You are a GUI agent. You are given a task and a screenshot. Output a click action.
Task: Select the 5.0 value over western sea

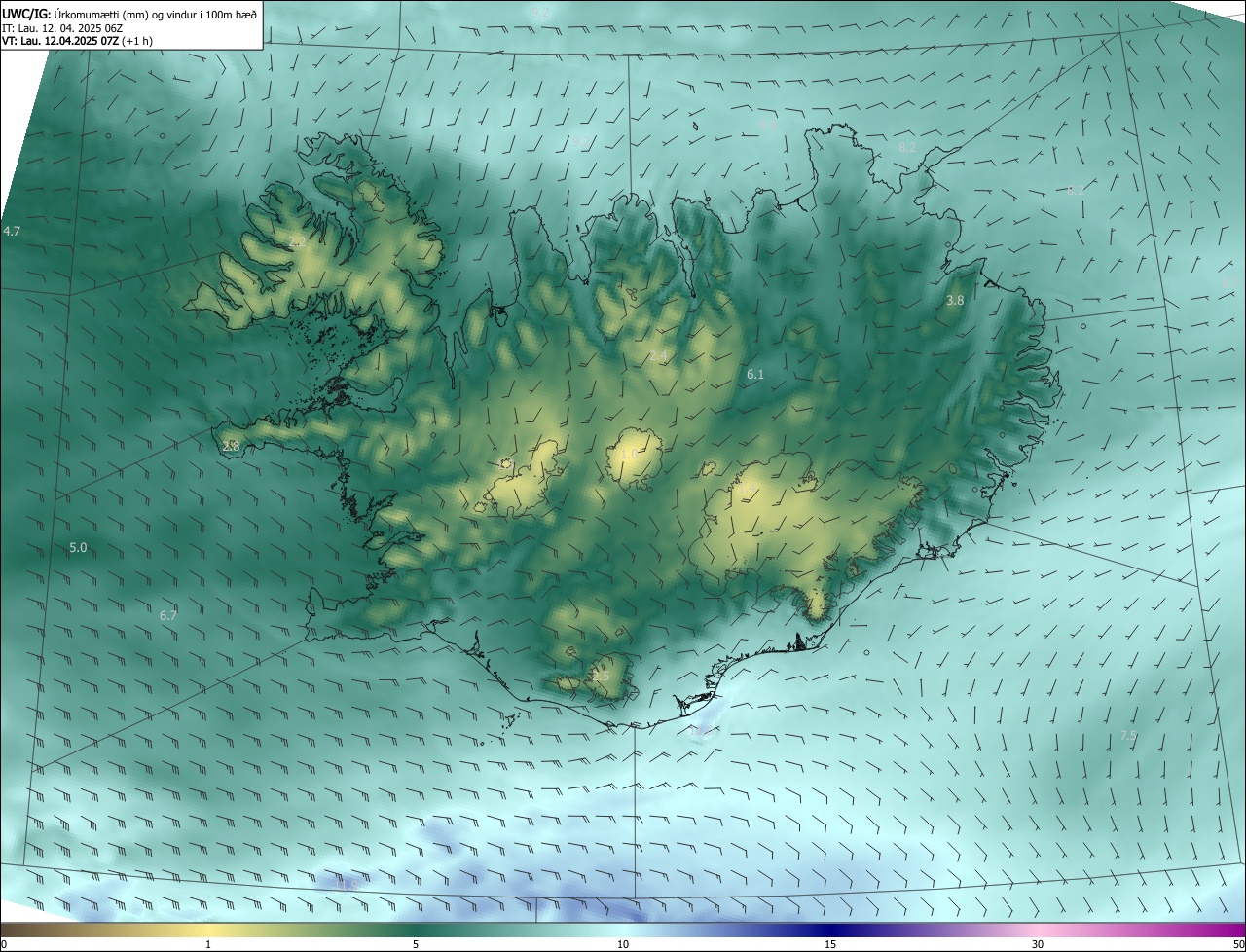(x=78, y=548)
